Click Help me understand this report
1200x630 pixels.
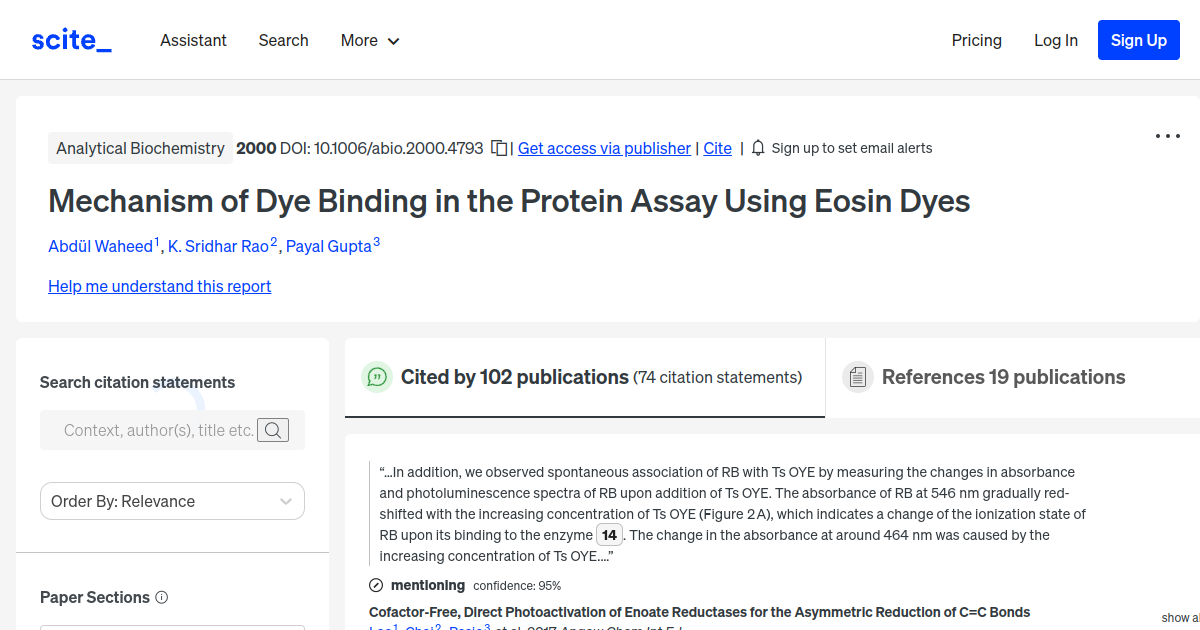(x=159, y=286)
